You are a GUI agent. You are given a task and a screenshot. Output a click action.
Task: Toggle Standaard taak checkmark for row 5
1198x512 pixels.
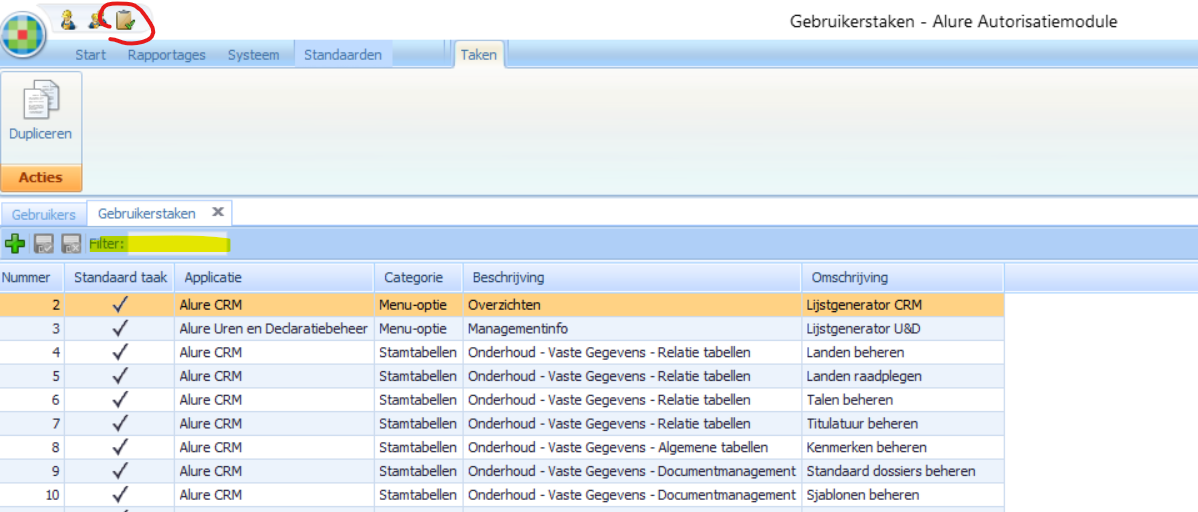pyautogui.click(x=121, y=376)
